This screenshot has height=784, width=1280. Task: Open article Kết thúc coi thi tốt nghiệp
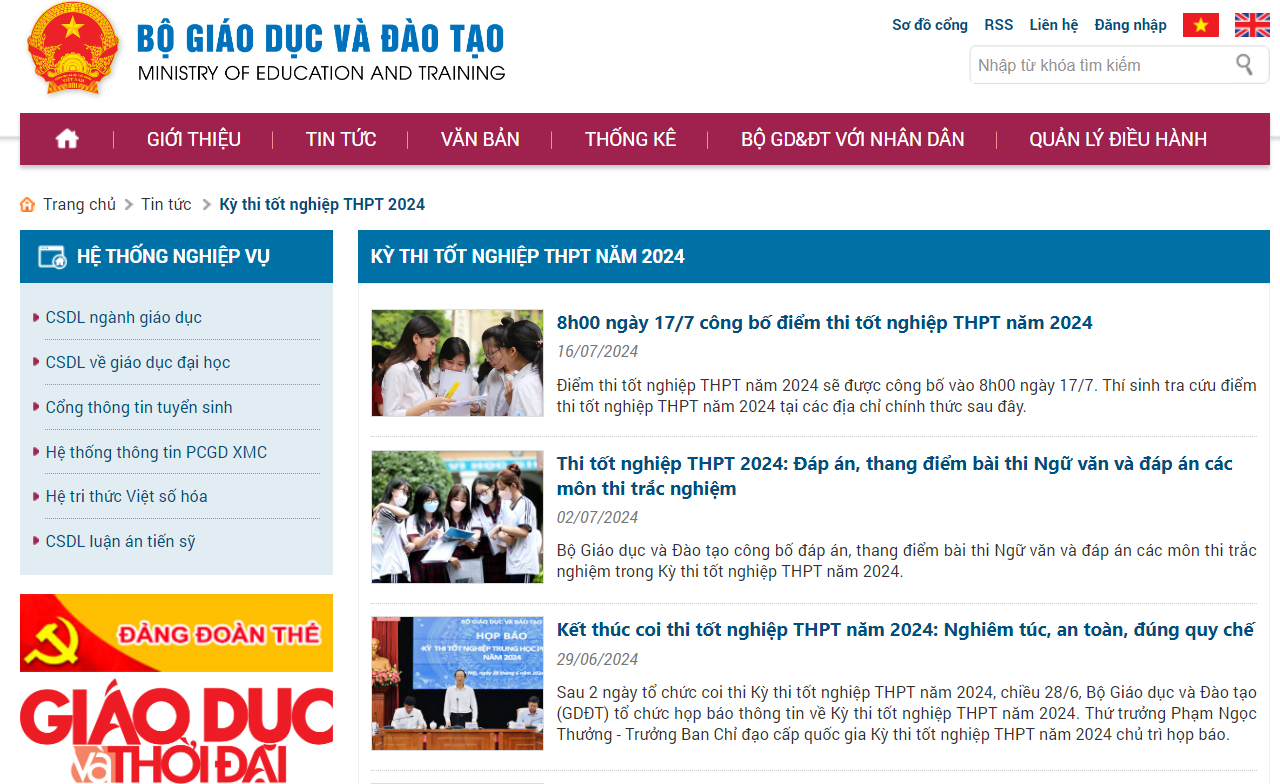[x=905, y=629]
